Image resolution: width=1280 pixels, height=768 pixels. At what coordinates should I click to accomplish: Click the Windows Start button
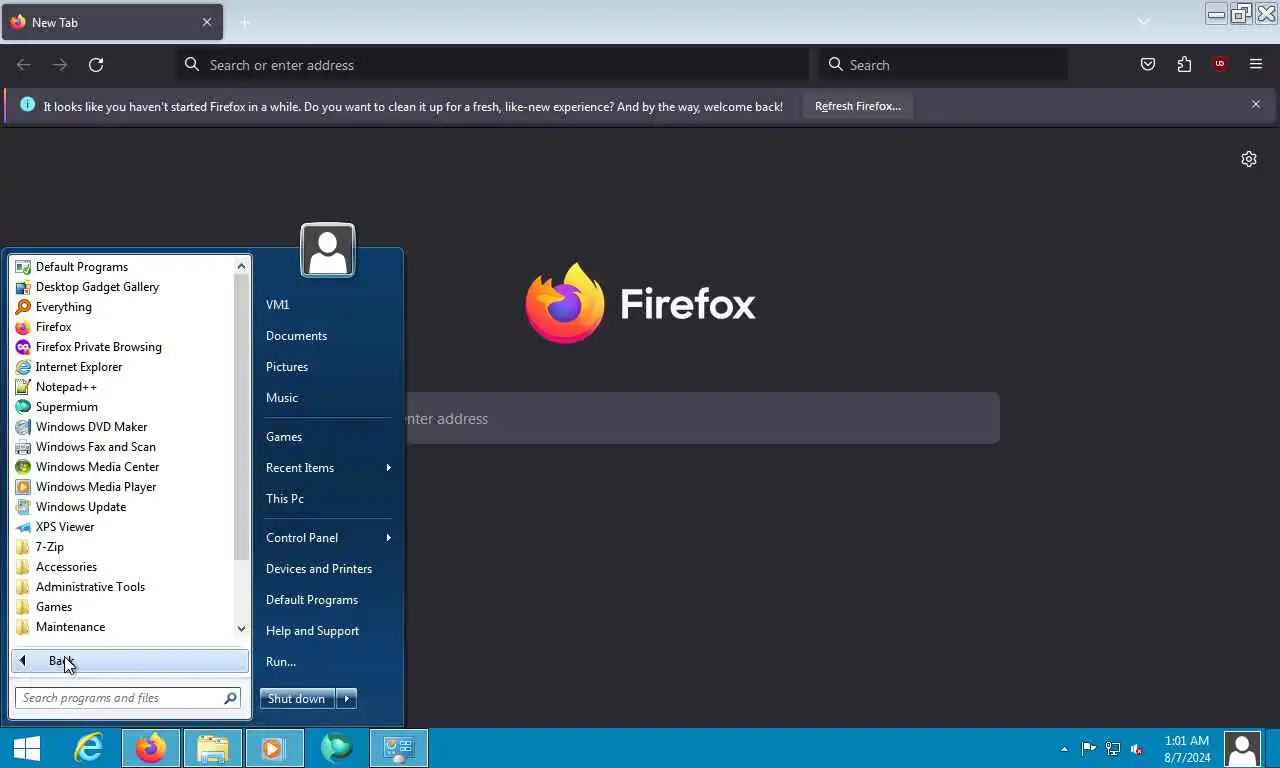click(x=27, y=748)
